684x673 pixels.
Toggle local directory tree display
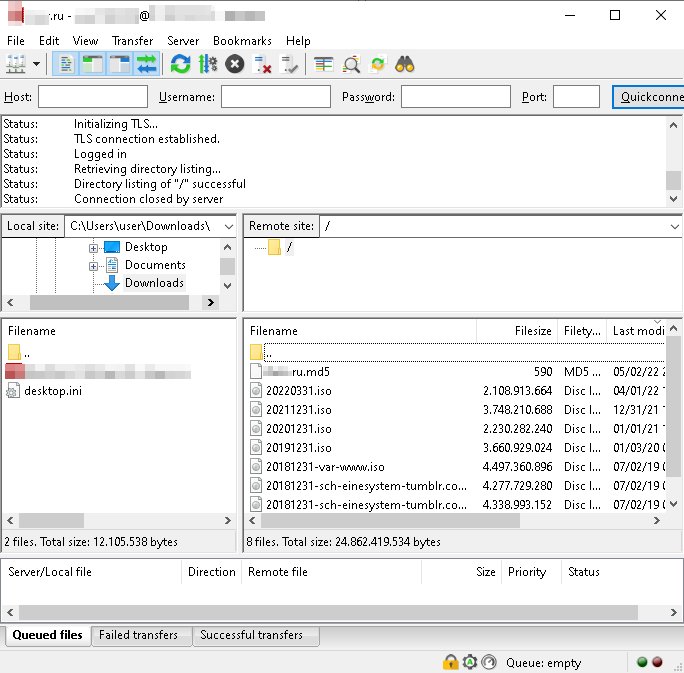93,65
